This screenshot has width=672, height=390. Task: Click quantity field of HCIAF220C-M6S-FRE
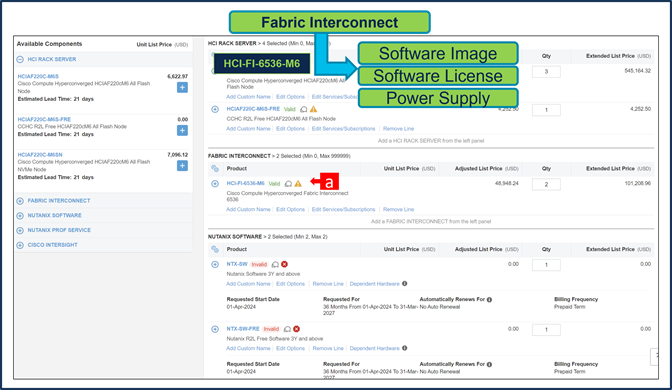546,110
